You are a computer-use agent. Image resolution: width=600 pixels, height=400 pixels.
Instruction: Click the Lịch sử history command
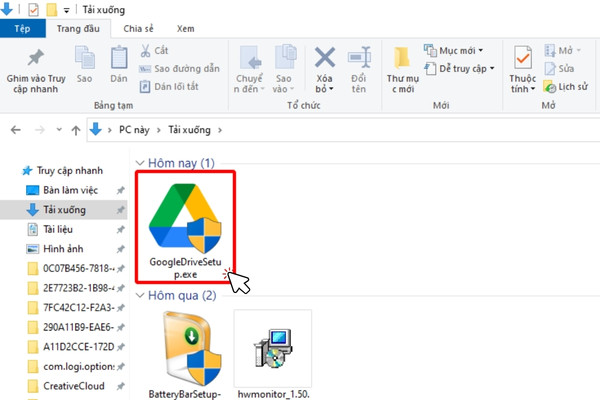(x=566, y=87)
